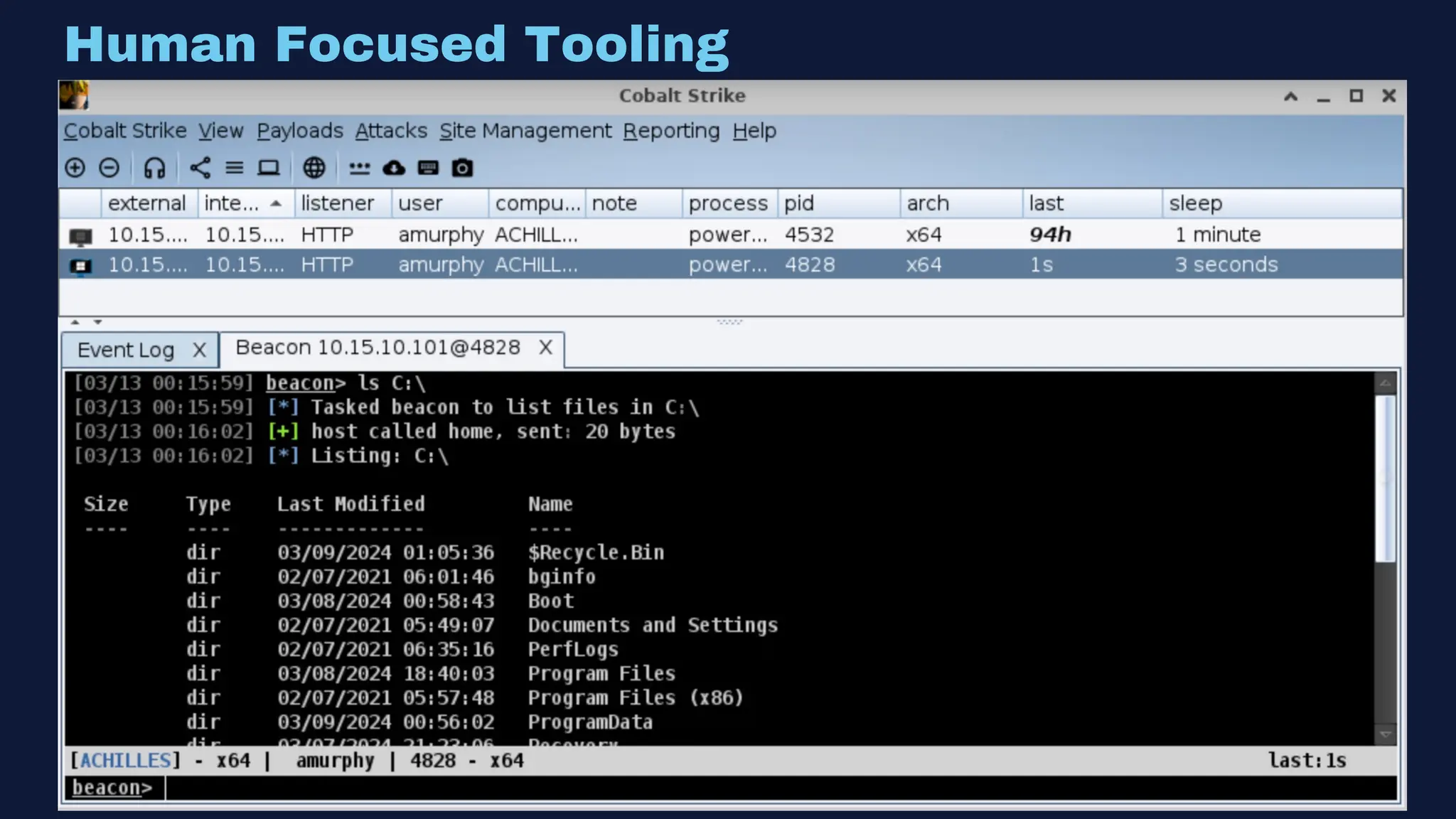This screenshot has width=1456, height=819.
Task: Open web management via the globe icon
Action: (x=314, y=168)
